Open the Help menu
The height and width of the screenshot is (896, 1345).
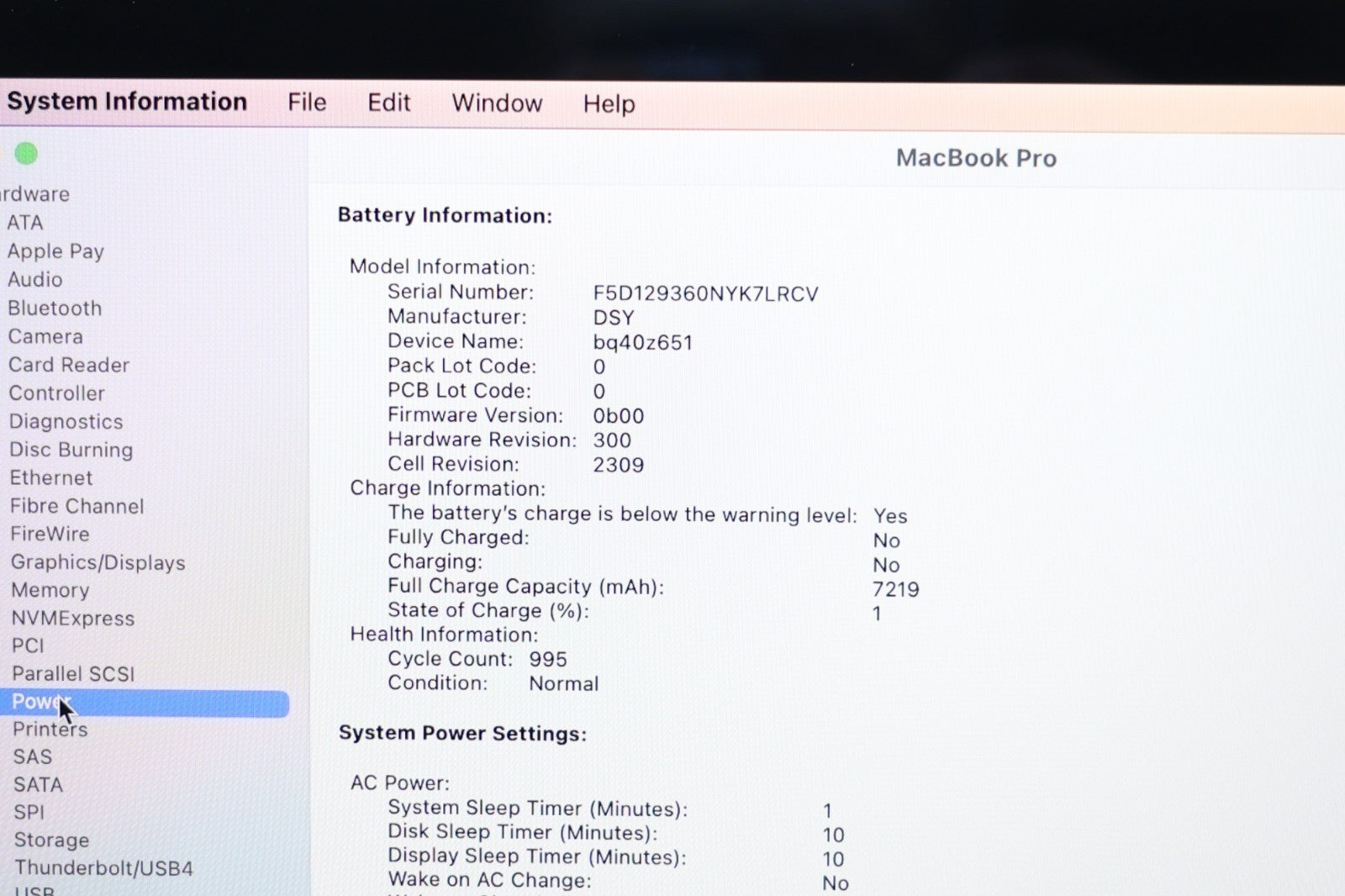[x=609, y=104]
